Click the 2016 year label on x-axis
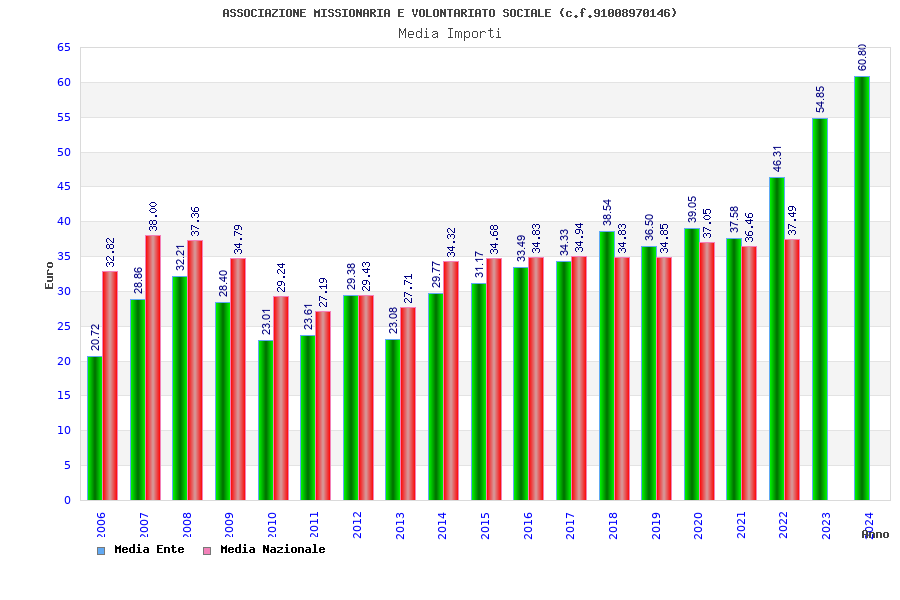The image size is (900, 600). [528, 525]
